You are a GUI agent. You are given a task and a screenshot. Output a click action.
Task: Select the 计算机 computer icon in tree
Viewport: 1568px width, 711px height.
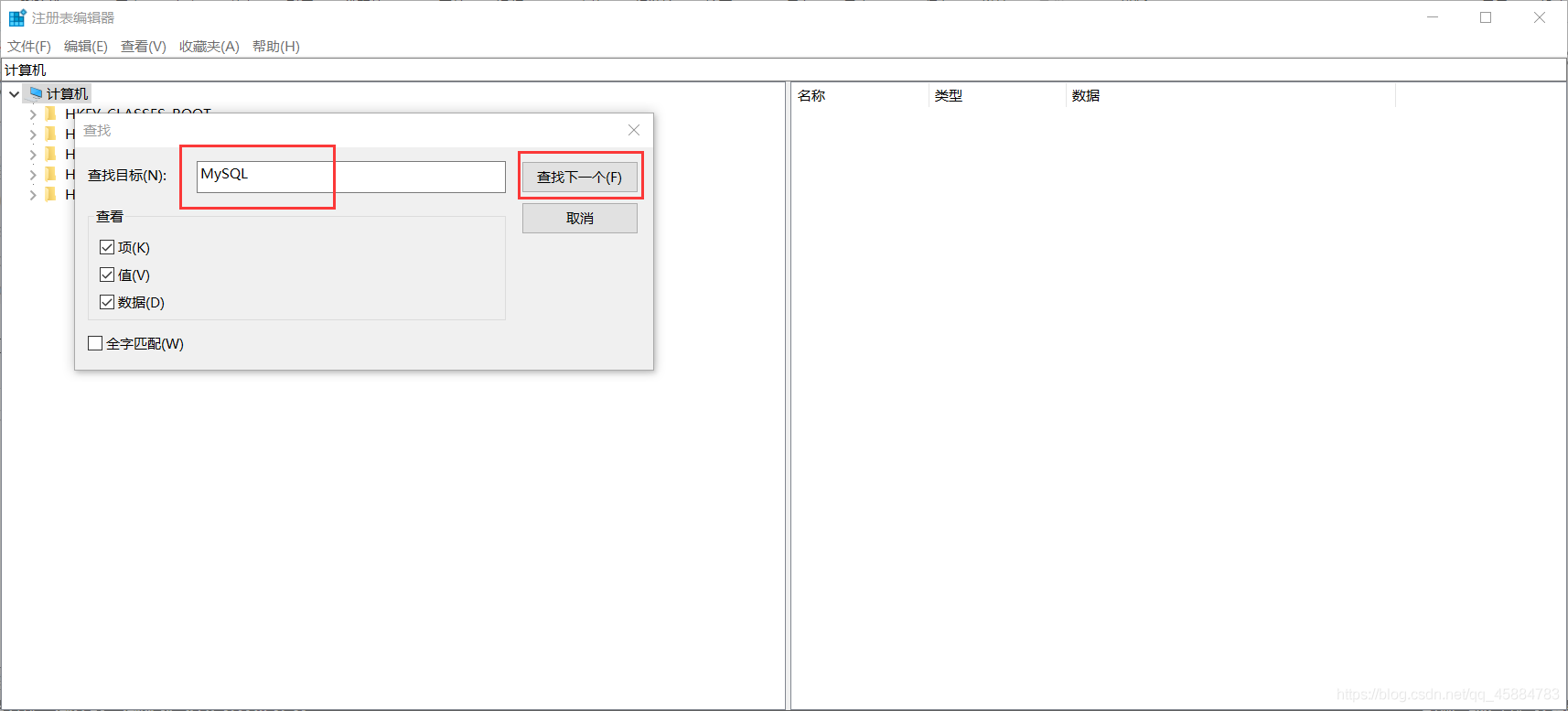tap(36, 93)
